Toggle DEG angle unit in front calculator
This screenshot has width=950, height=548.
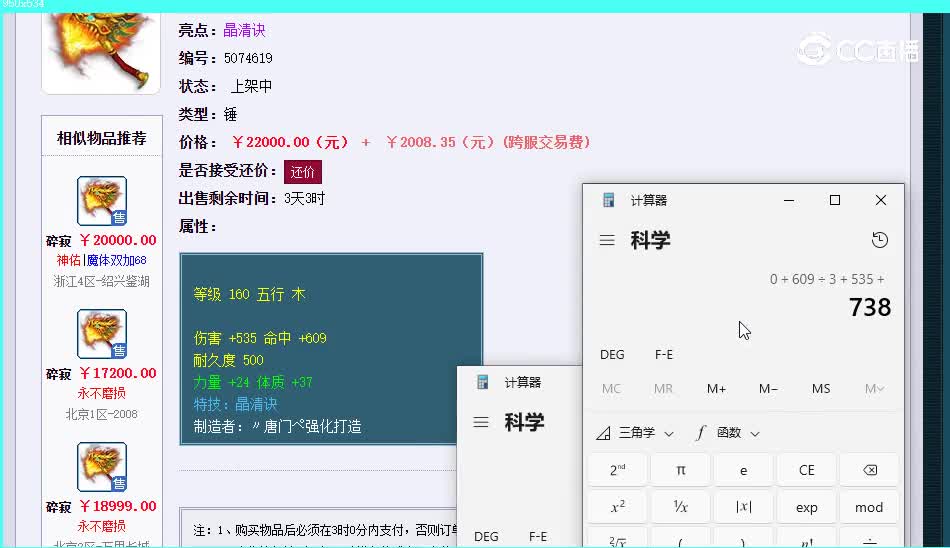[x=612, y=355]
